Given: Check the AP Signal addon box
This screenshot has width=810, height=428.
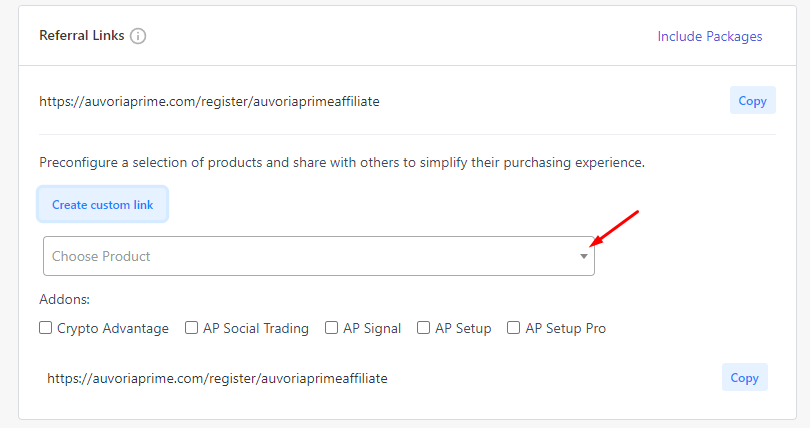Looking at the screenshot, I should pyautogui.click(x=332, y=328).
